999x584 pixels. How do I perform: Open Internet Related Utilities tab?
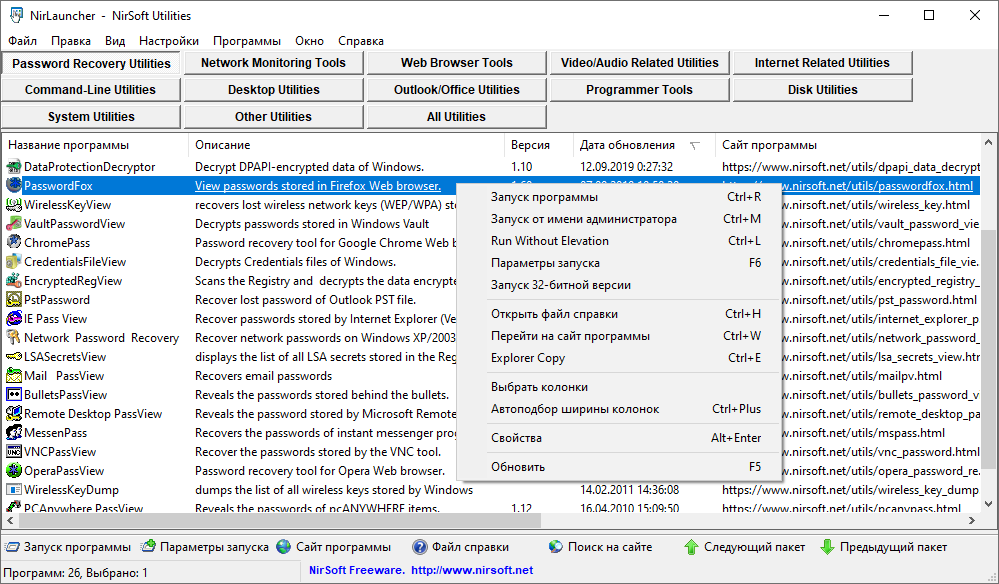[822, 63]
